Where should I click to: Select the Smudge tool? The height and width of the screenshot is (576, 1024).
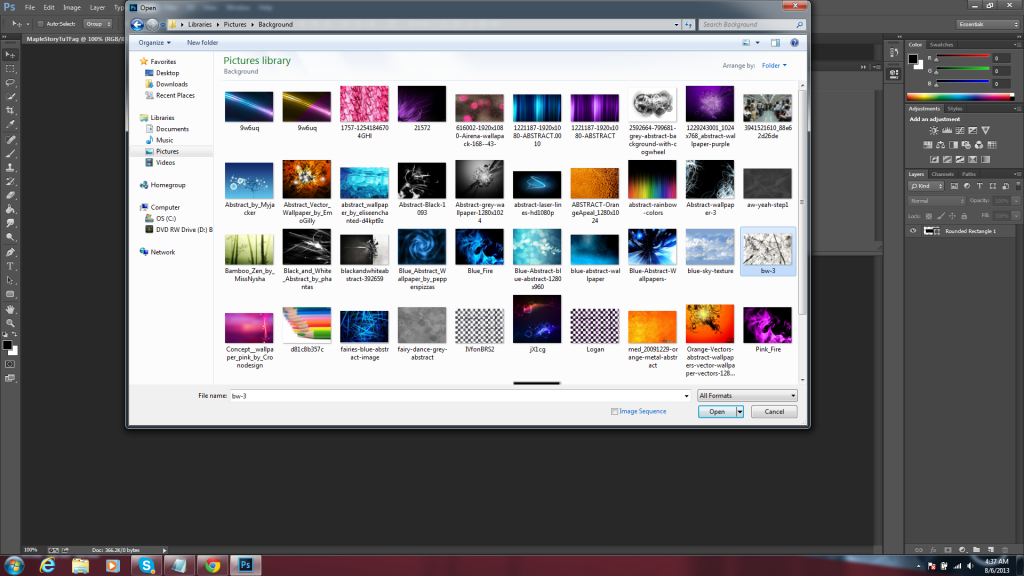pyautogui.click(x=10, y=223)
